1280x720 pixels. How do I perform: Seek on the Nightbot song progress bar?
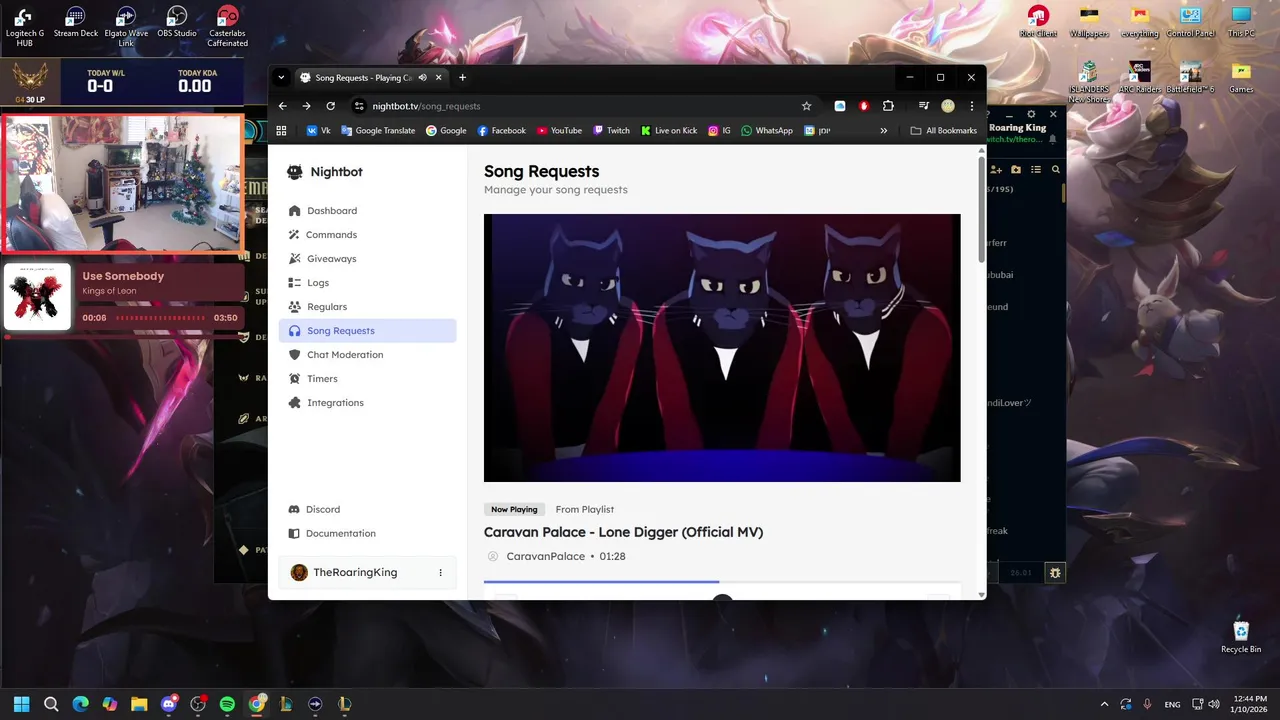(x=722, y=581)
